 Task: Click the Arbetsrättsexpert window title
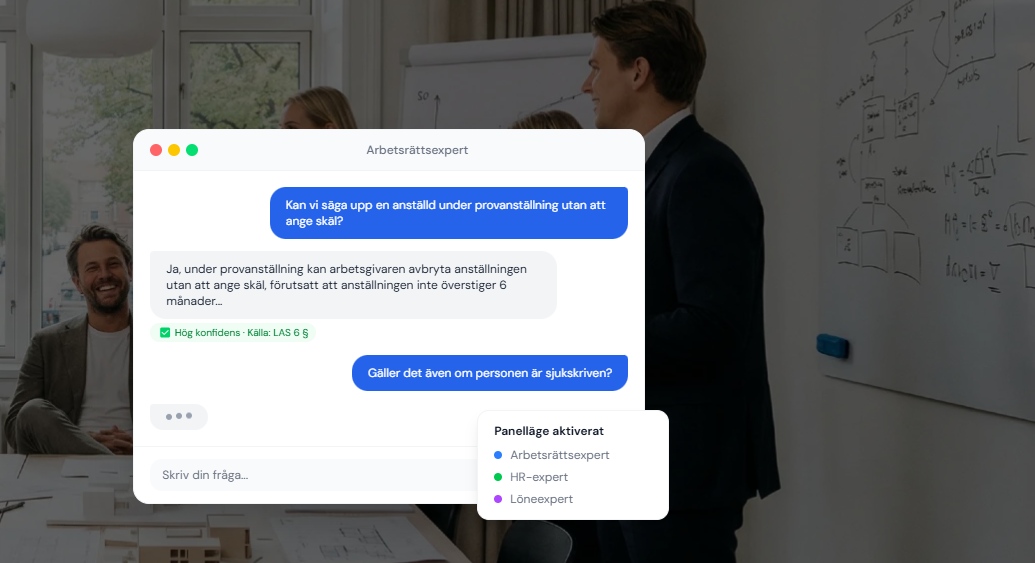tap(417, 150)
